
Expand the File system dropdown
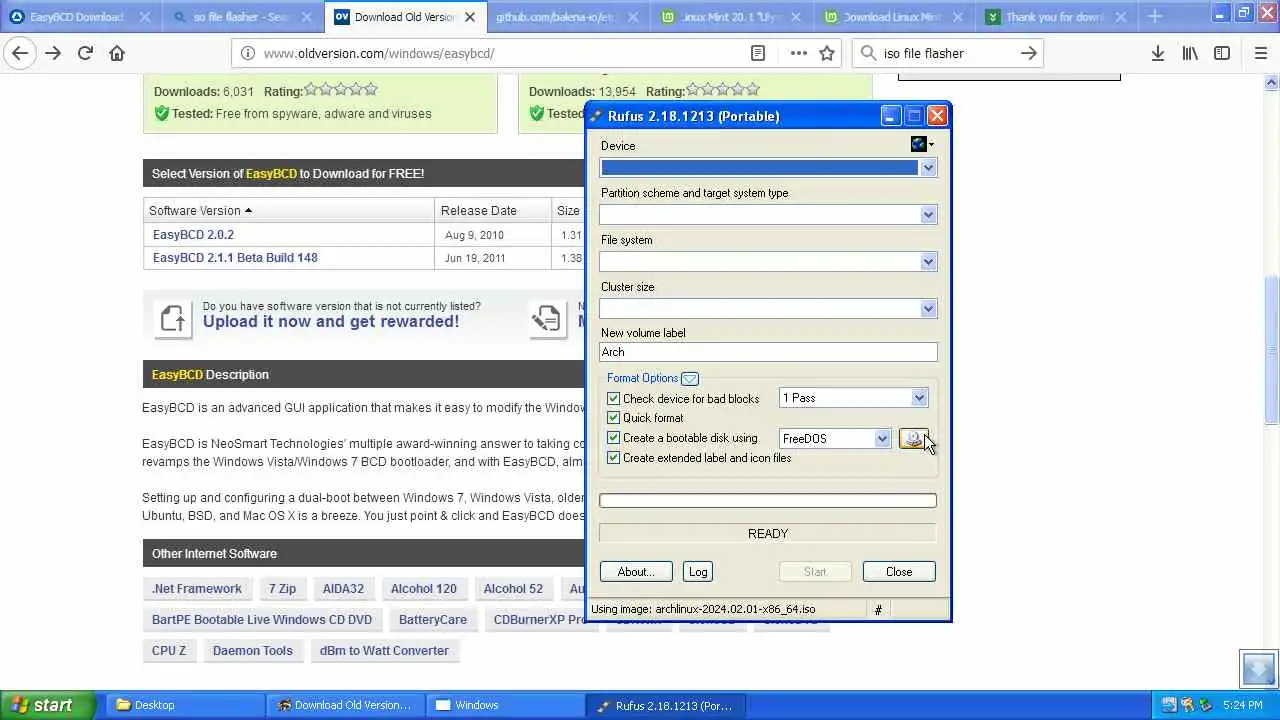coord(928,261)
